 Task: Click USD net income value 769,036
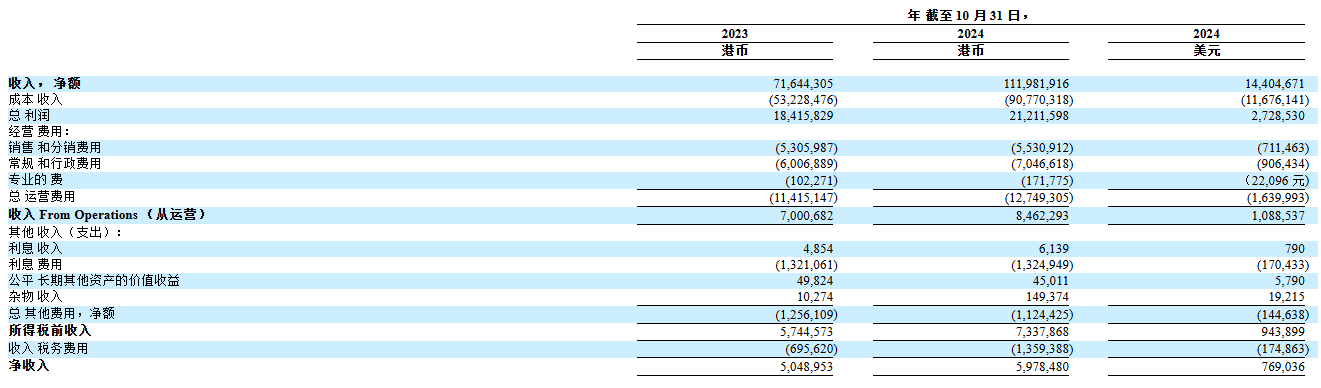(x=1278, y=366)
